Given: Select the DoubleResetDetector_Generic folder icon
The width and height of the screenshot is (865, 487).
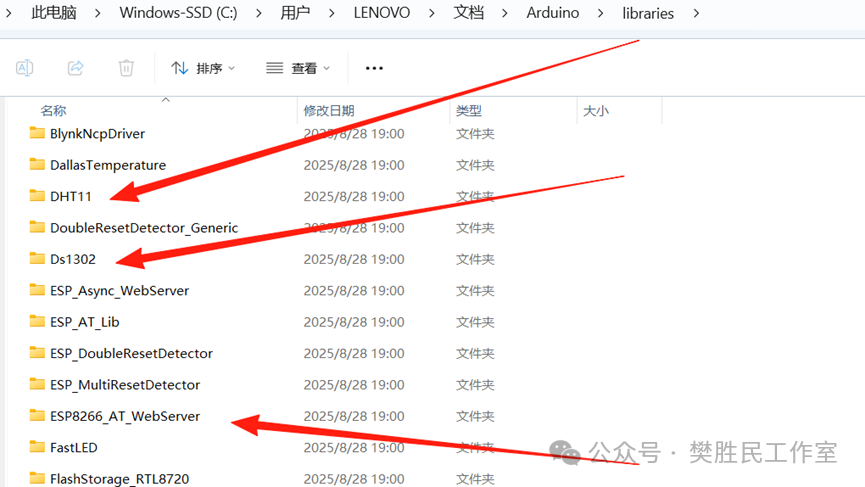Looking at the screenshot, I should tap(37, 227).
